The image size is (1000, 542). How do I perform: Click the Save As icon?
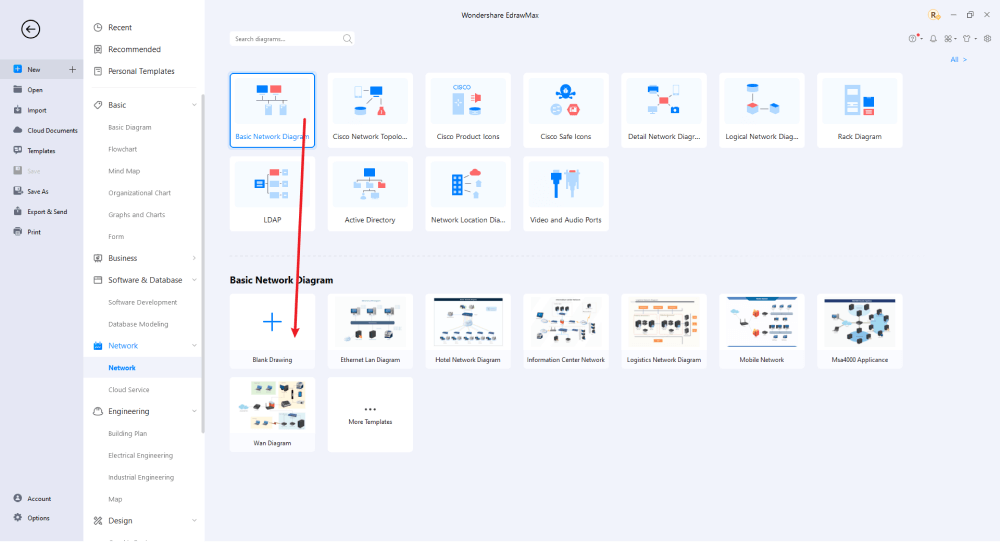(x=17, y=191)
